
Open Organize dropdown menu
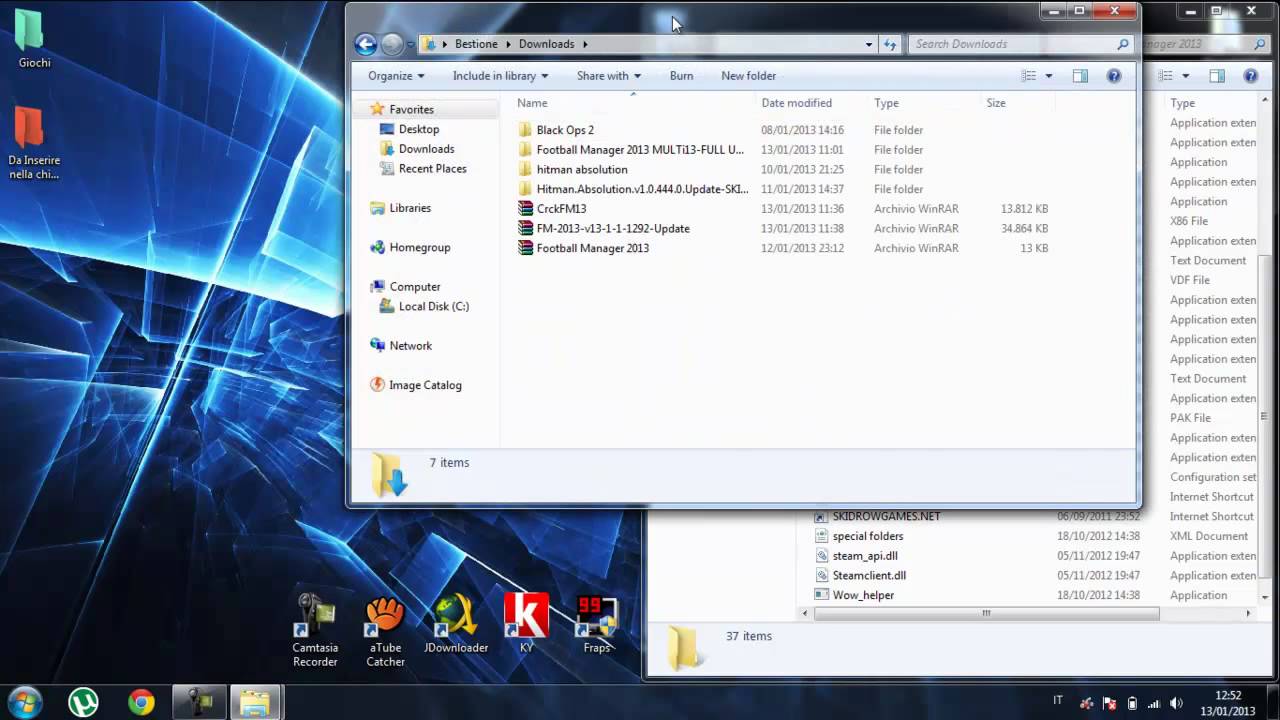coord(396,76)
